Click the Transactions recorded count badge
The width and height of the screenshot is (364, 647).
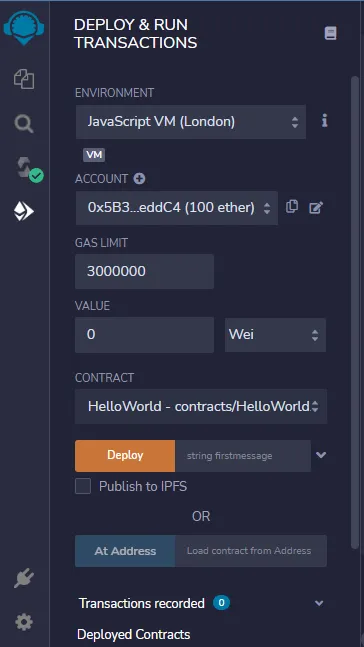[221, 603]
